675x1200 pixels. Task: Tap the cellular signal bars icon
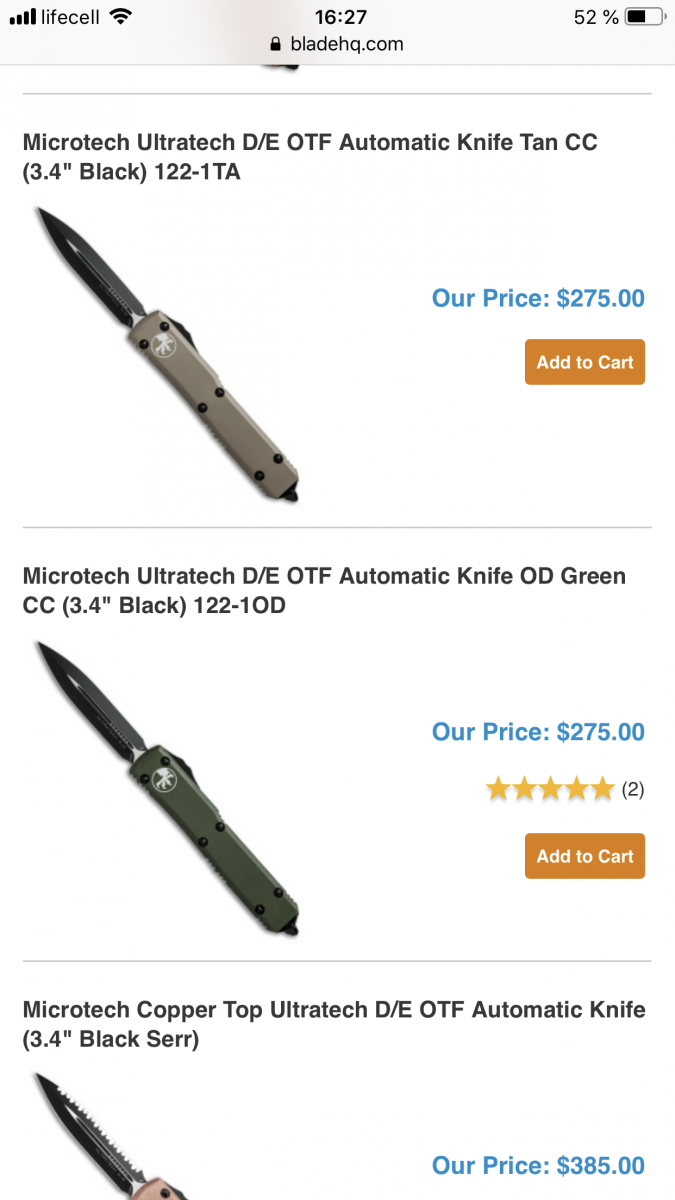22,17
